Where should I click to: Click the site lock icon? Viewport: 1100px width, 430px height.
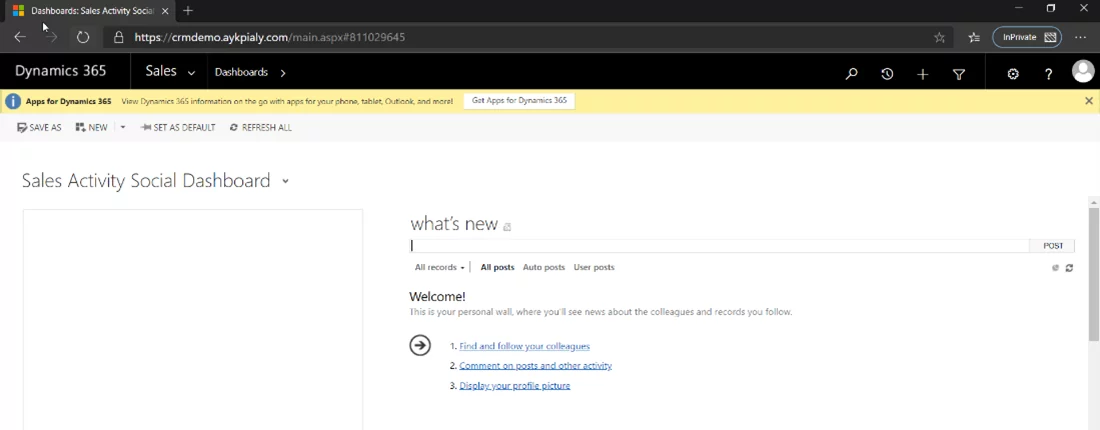click(119, 37)
